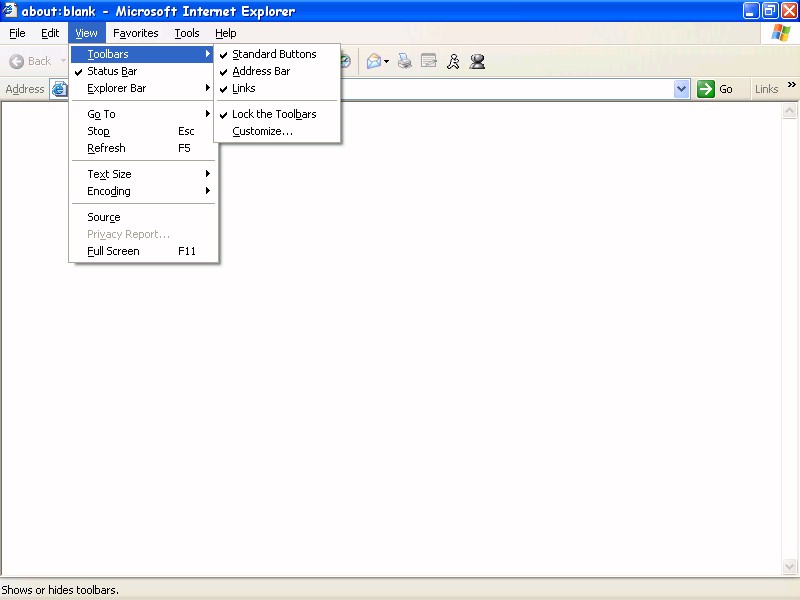Click the Links toolbar label
The width and height of the screenshot is (800, 600).
point(766,89)
